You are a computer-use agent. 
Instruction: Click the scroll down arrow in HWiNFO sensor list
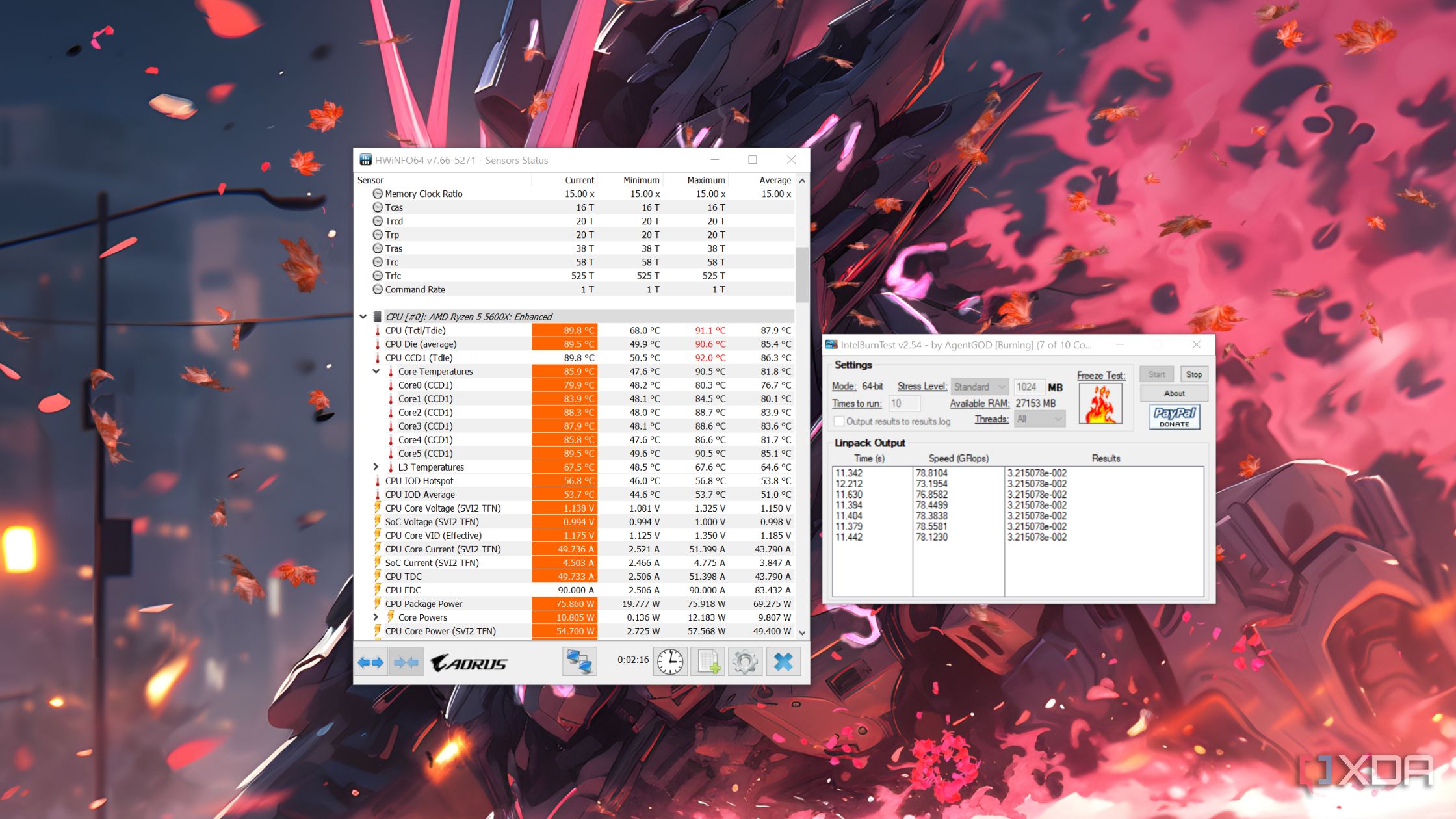pyautogui.click(x=801, y=632)
